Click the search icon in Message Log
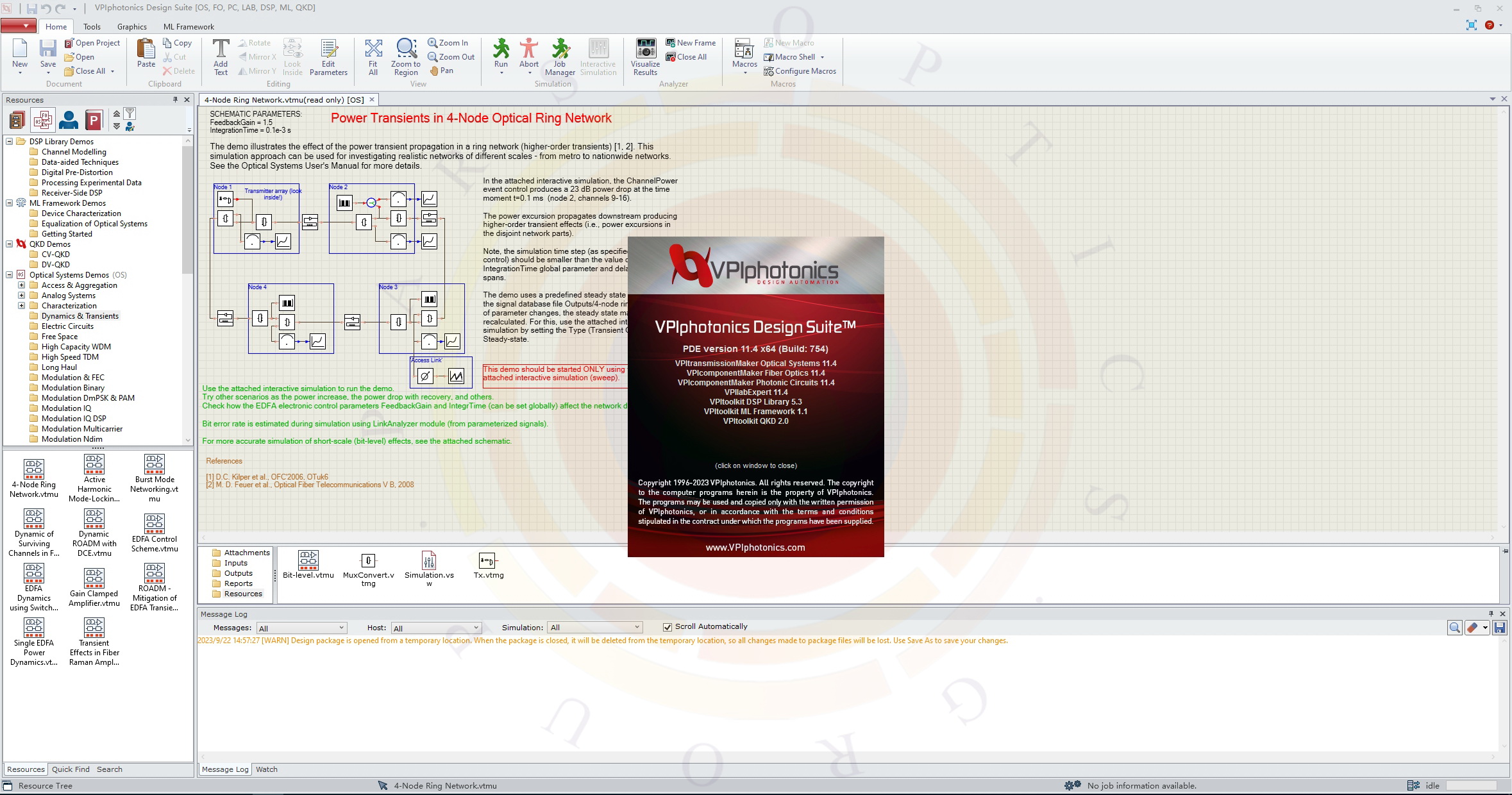 [1455, 628]
